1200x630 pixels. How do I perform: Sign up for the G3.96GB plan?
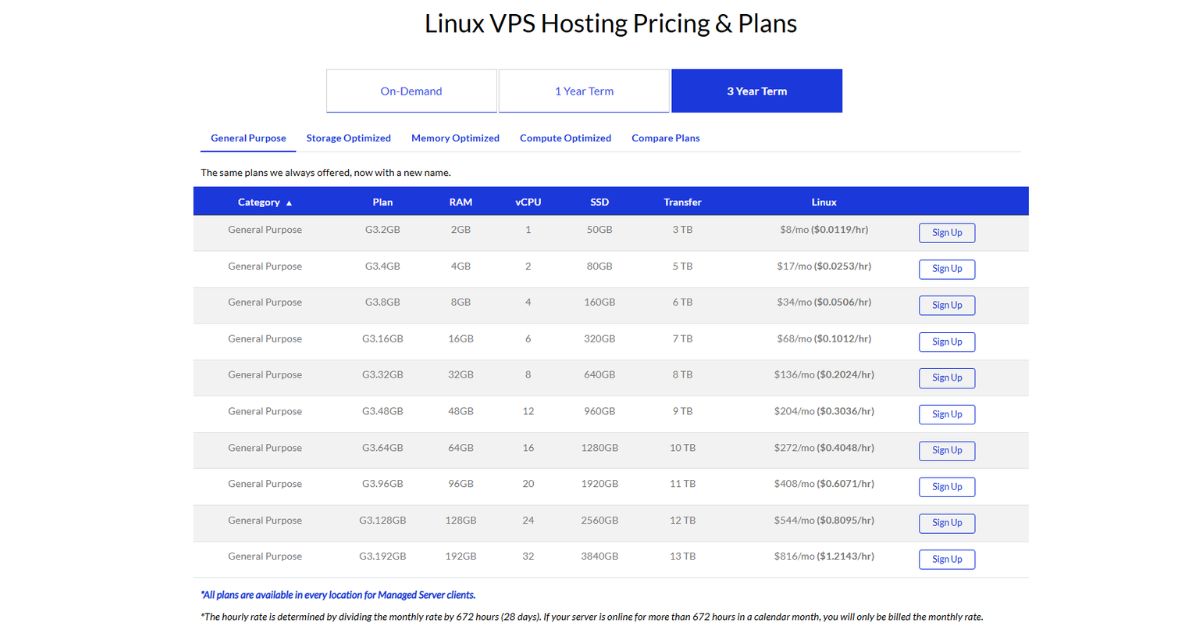pyautogui.click(x=946, y=486)
